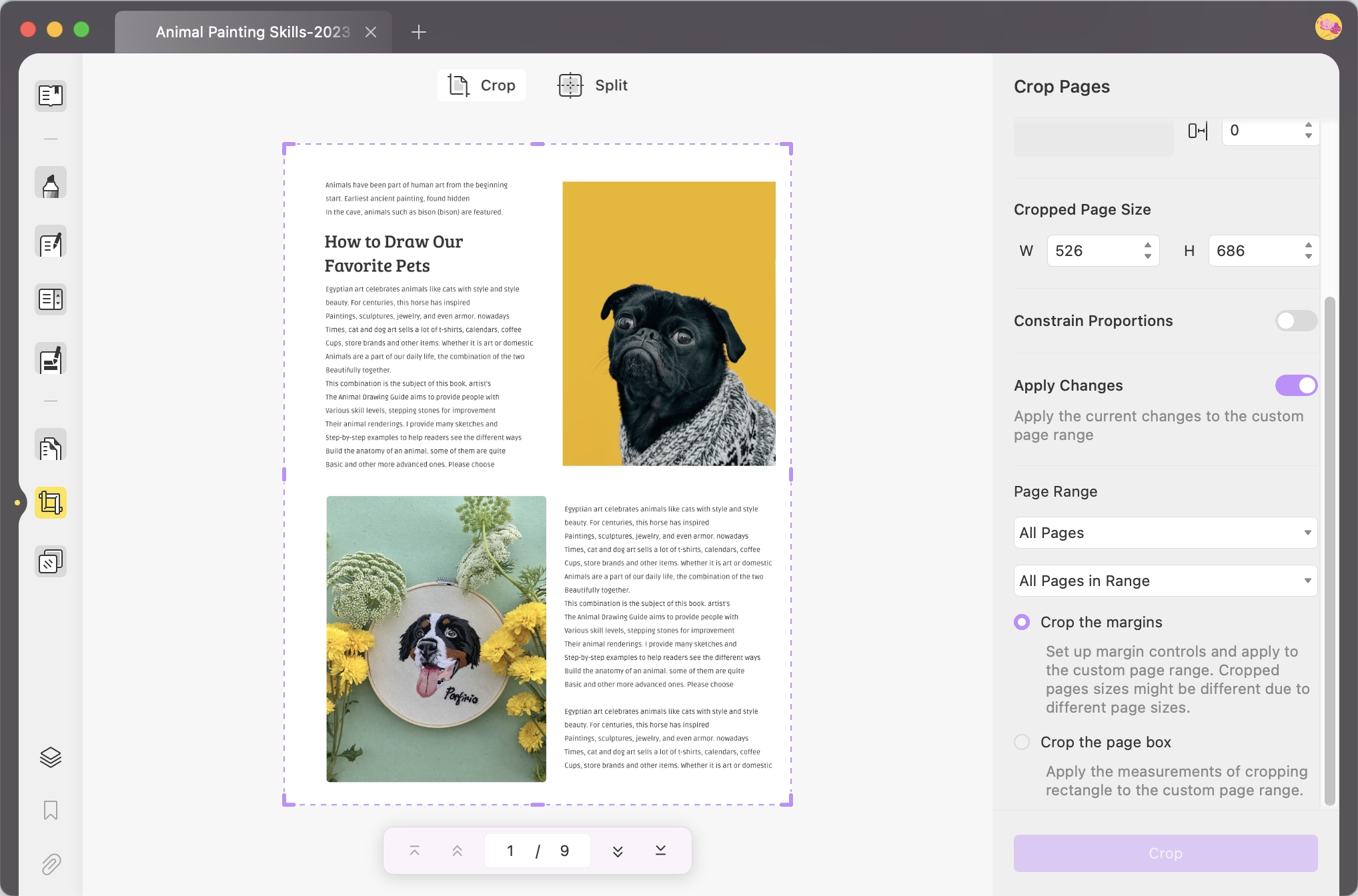This screenshot has height=896, width=1358.
Task: Jump to the first page
Action: click(414, 851)
